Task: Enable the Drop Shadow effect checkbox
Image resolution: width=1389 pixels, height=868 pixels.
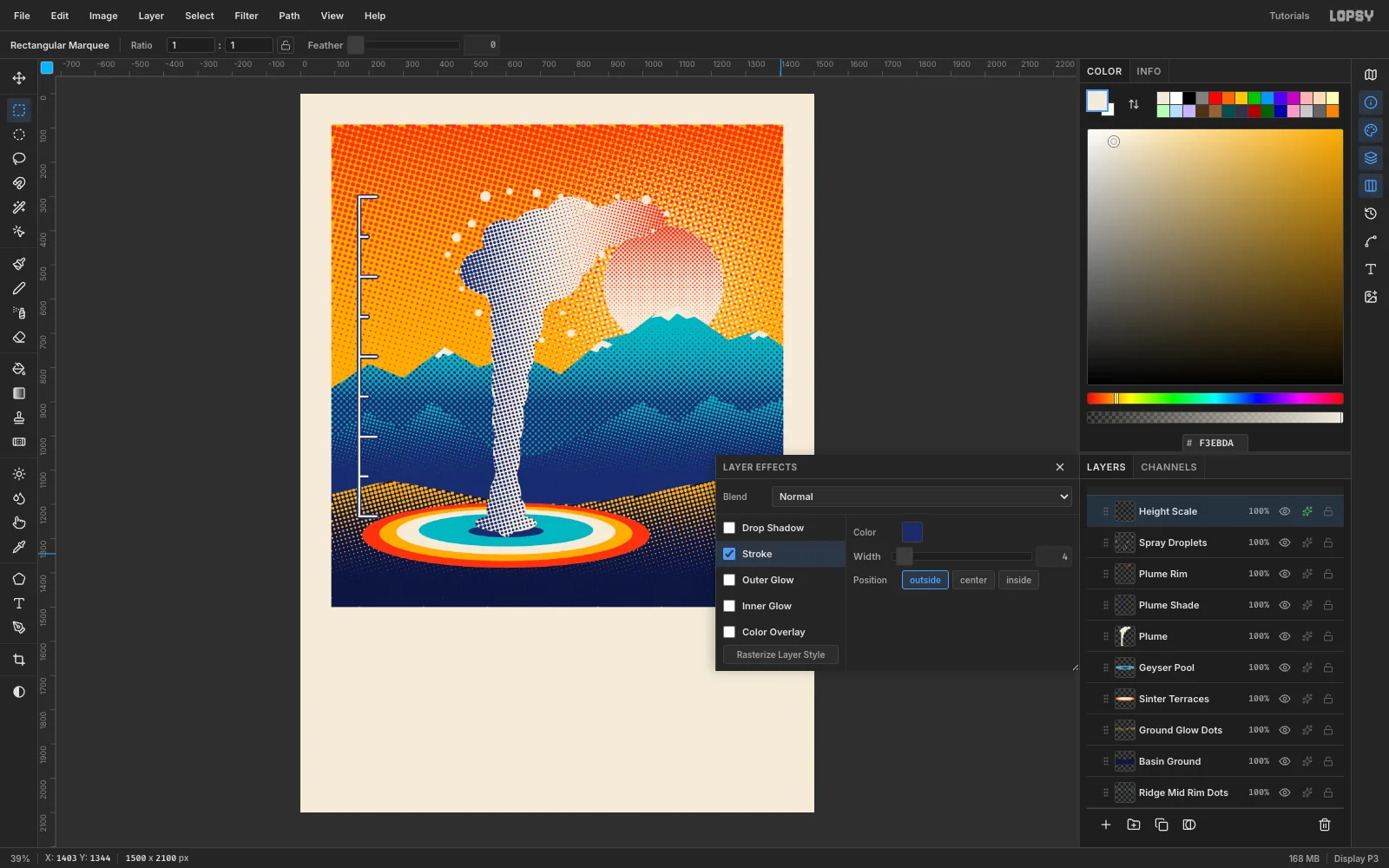Action: click(x=729, y=528)
